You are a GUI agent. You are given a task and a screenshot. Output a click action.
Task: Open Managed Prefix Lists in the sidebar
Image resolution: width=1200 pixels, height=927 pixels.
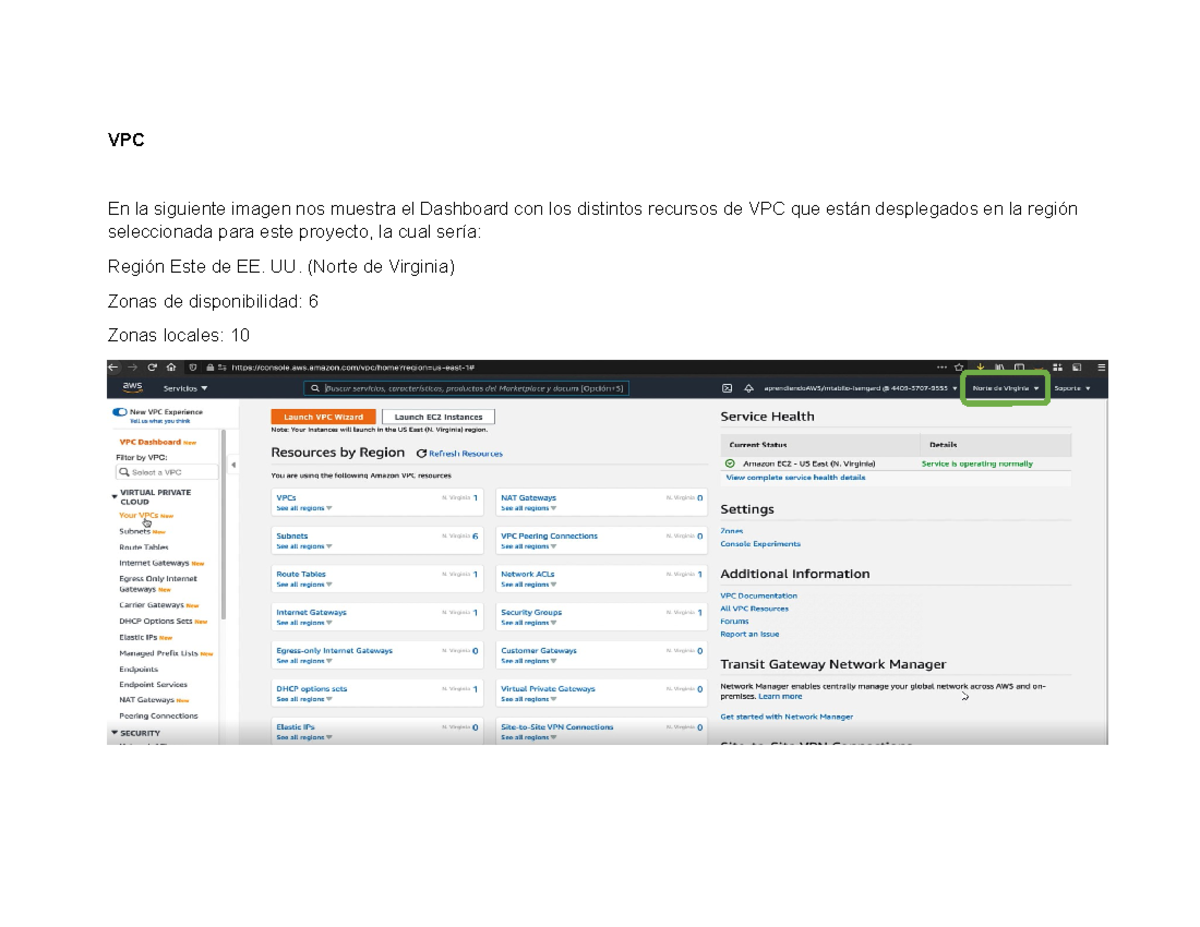coord(158,653)
